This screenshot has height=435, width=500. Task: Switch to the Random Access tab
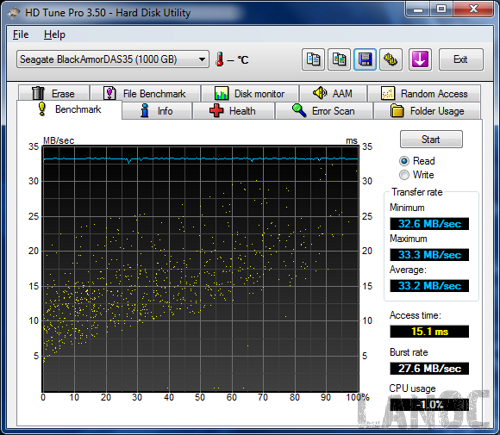tap(424, 93)
